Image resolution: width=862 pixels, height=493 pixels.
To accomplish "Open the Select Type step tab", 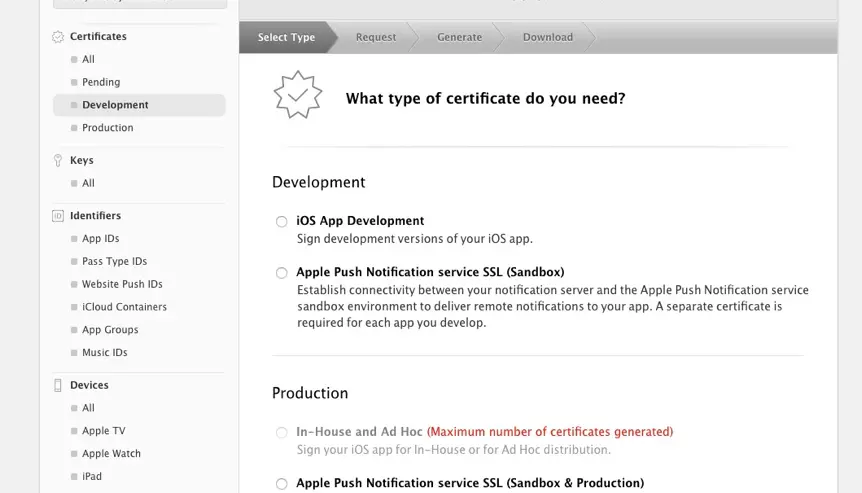I will pos(286,37).
